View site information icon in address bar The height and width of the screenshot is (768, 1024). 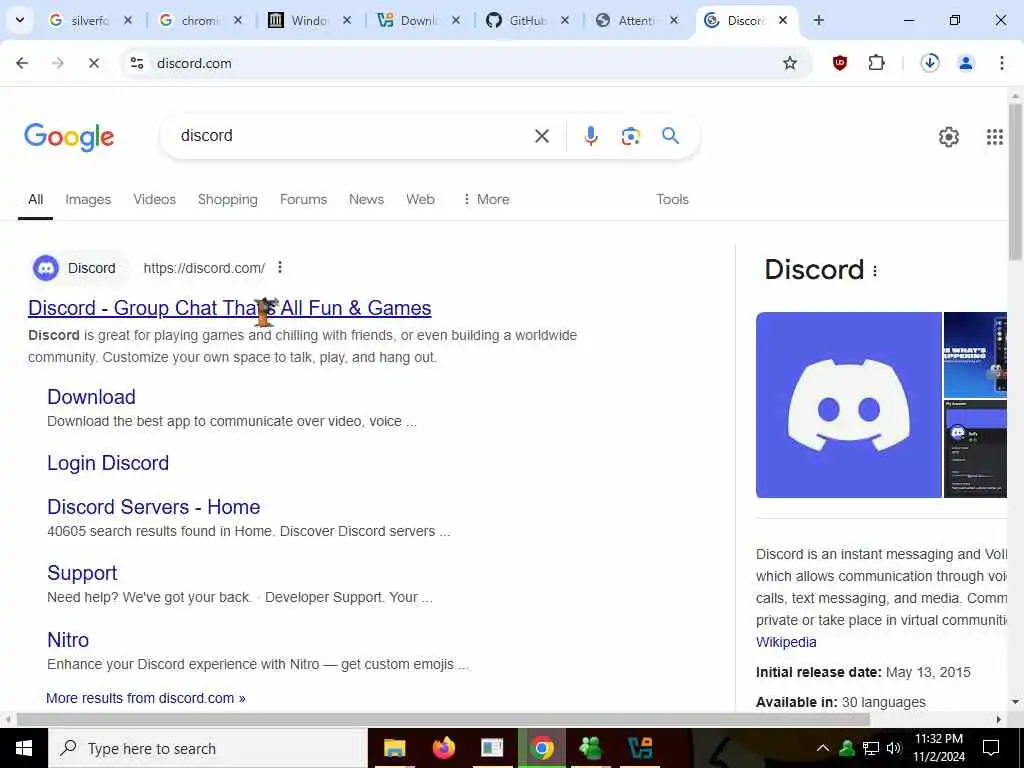point(137,63)
